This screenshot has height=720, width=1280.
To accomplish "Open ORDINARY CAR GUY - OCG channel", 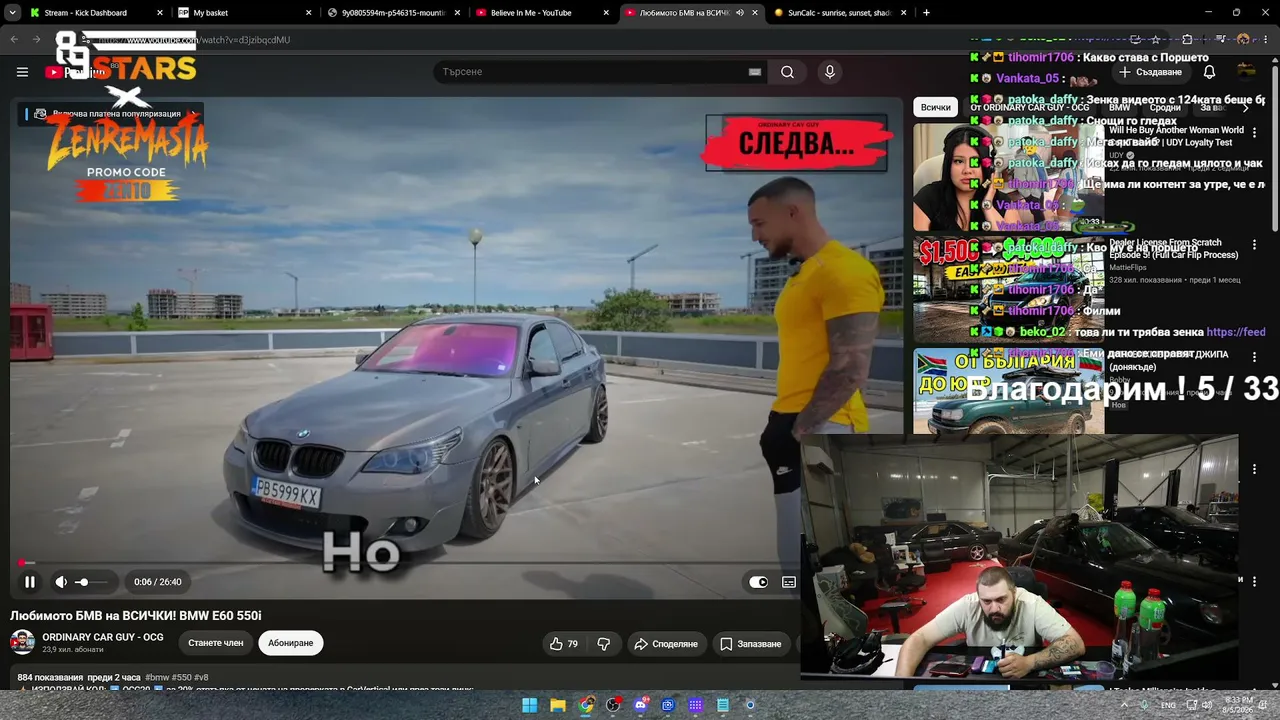I will click(102, 637).
